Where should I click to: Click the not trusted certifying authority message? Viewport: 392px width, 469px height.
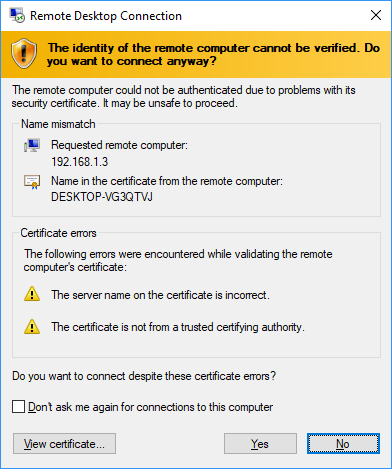point(178,327)
